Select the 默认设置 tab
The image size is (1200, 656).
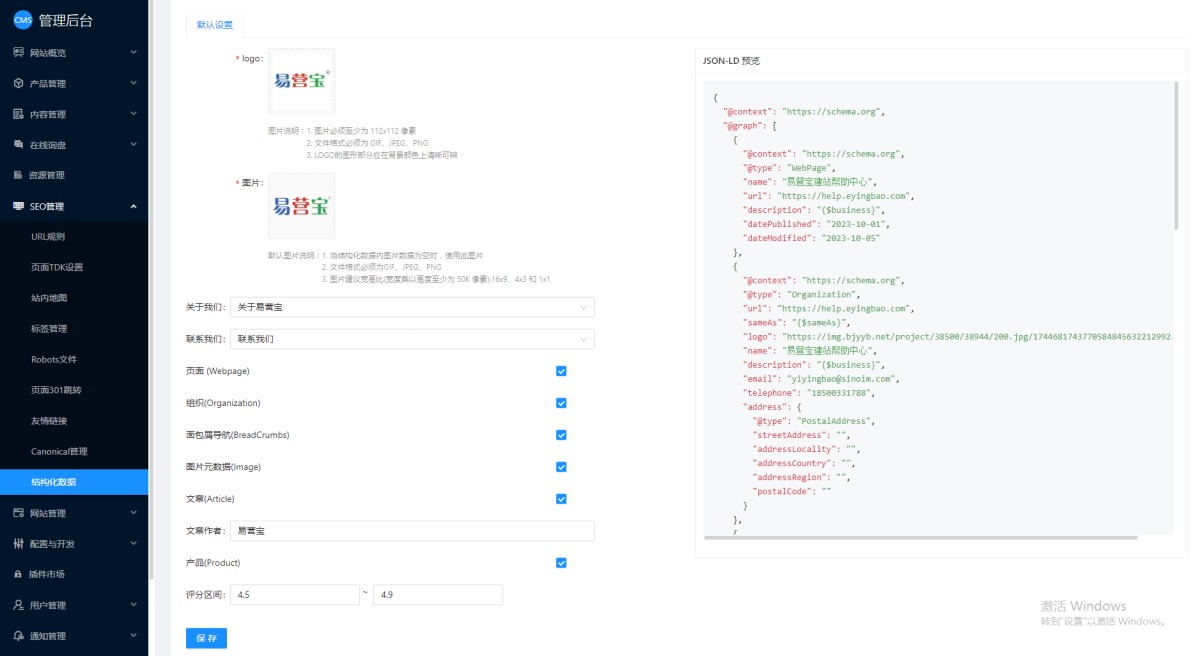coord(216,25)
